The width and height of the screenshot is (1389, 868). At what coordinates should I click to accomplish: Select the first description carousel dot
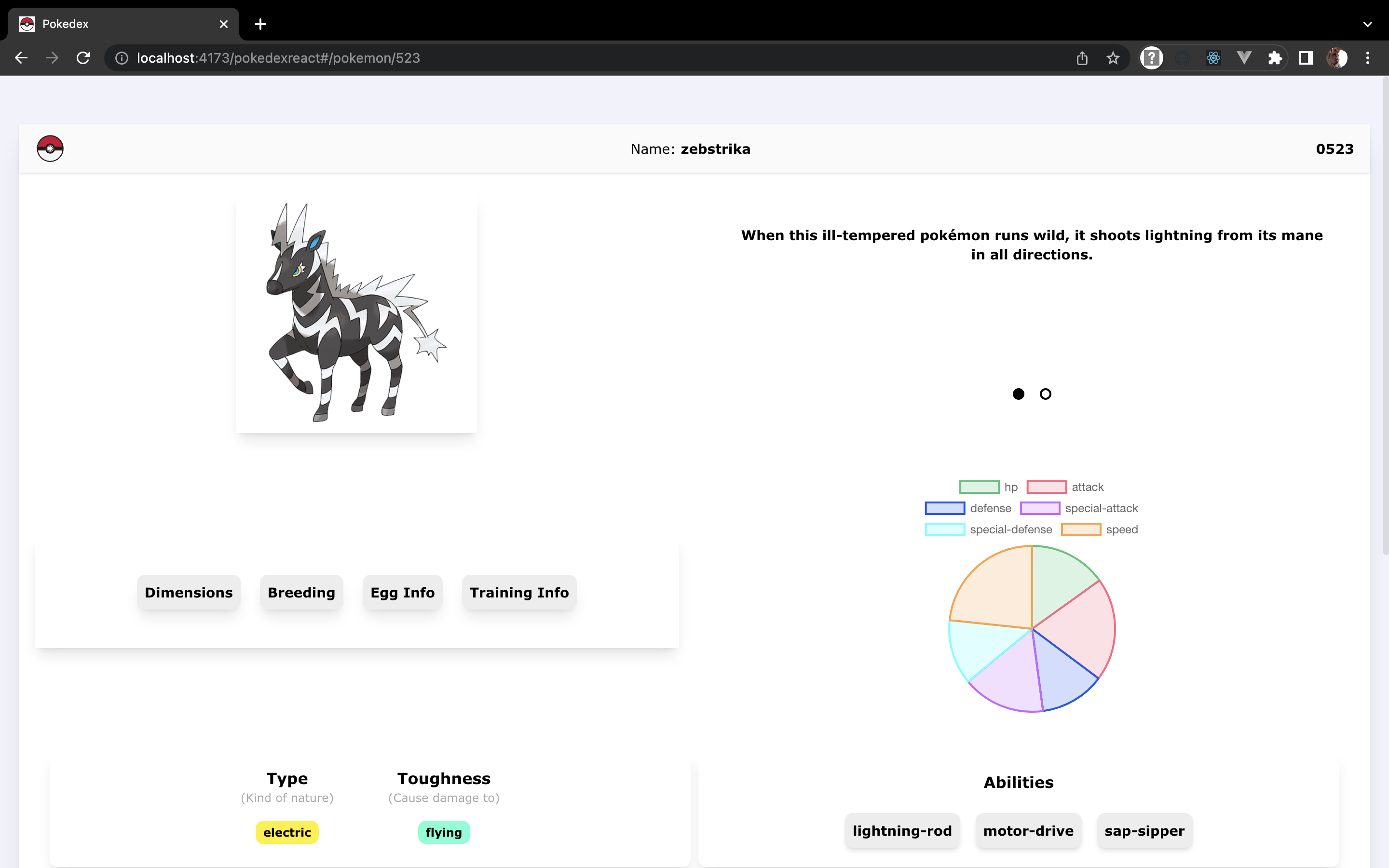pyautogui.click(x=1018, y=394)
